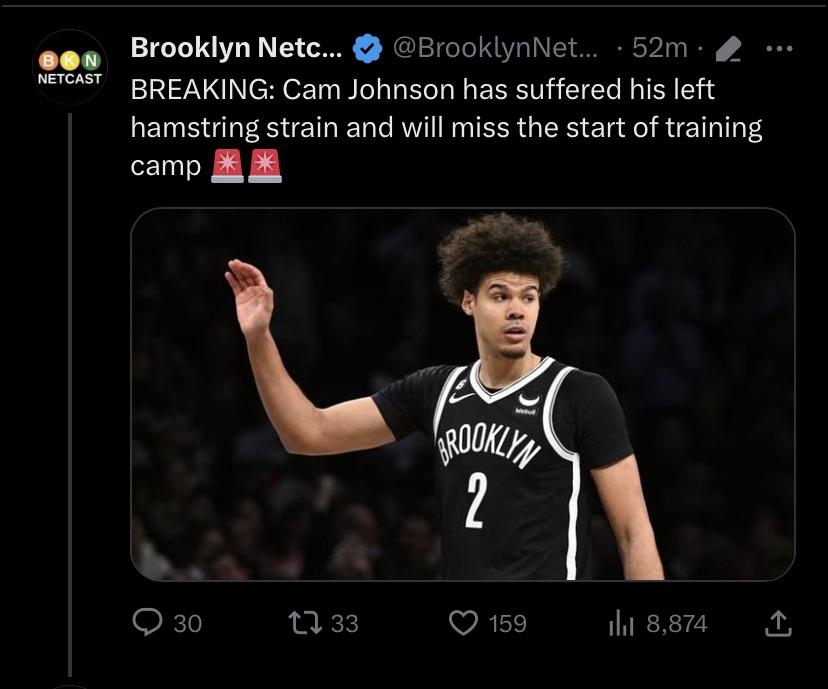Click the reply speech bubble icon
Screen dimensions: 828x689
pos(148,623)
